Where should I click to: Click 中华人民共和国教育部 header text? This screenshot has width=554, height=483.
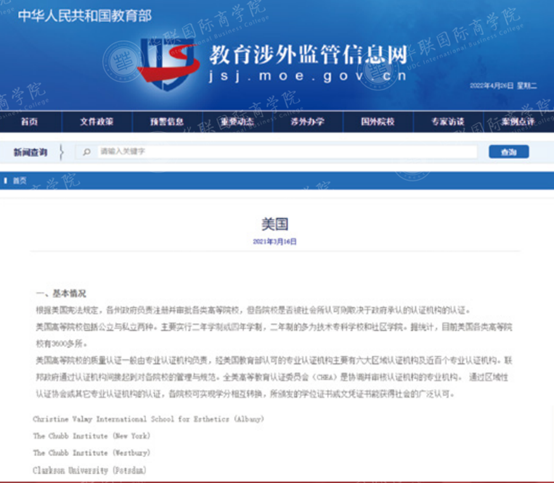(85, 16)
